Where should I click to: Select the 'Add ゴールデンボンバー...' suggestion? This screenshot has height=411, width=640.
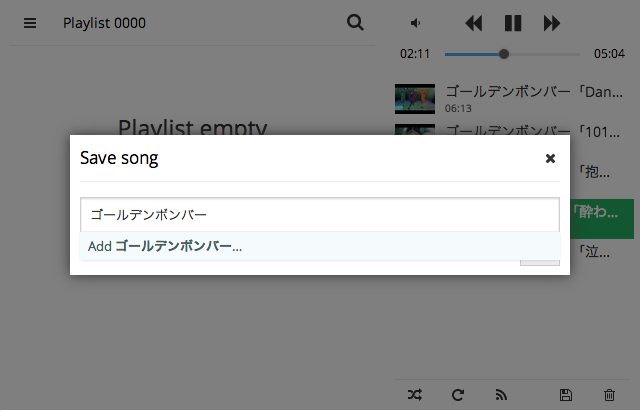point(320,246)
